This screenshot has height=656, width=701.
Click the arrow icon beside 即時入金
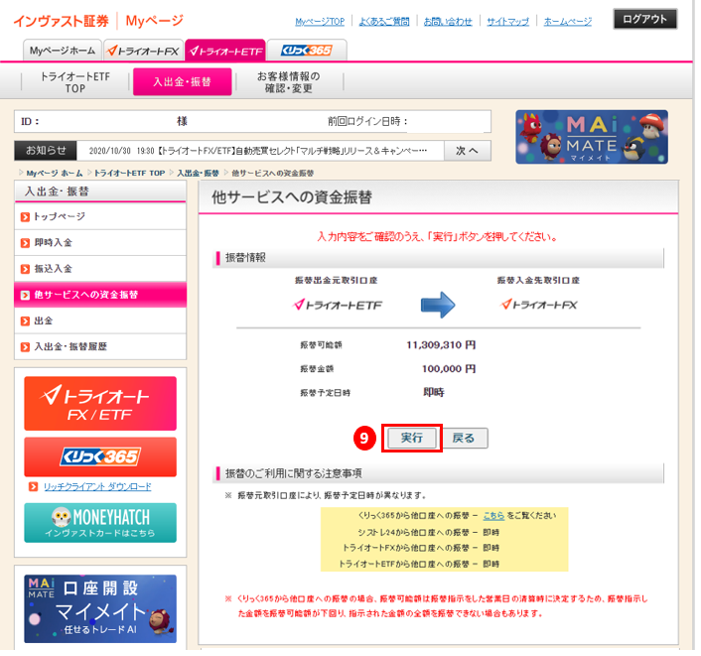(25, 243)
